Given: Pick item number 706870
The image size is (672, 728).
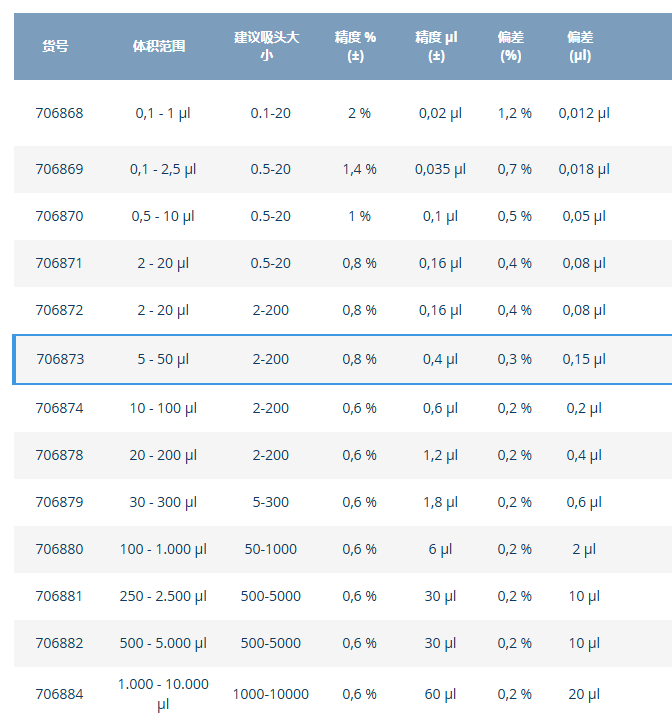Looking at the screenshot, I should [x=59, y=216].
